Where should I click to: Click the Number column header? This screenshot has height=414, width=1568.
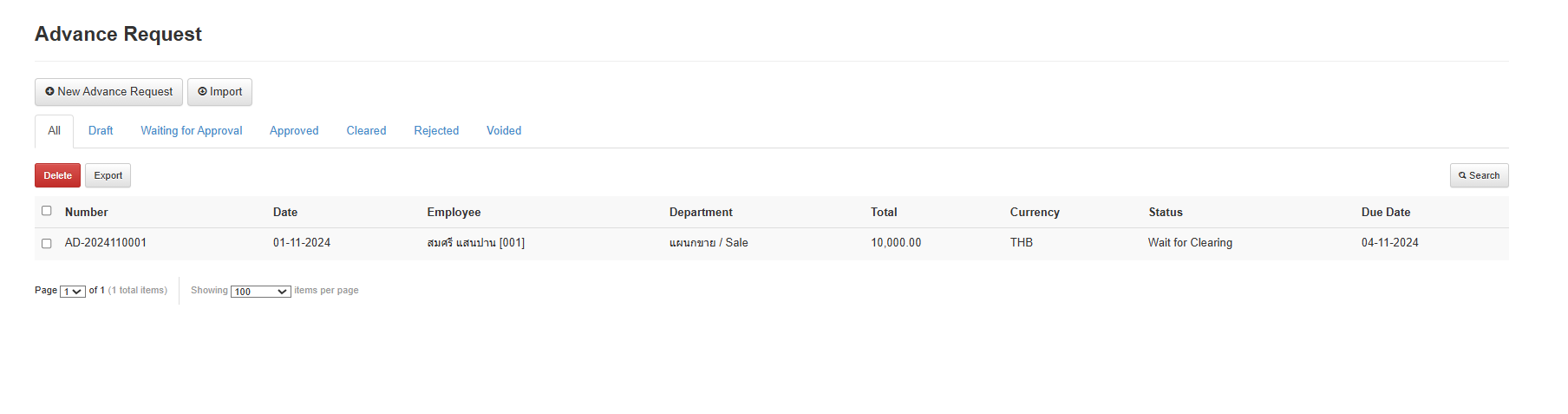(x=87, y=213)
